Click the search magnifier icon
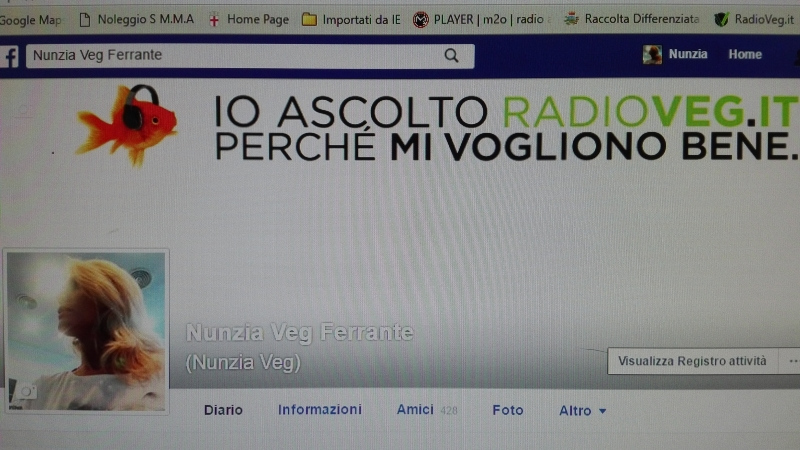 coord(451,56)
